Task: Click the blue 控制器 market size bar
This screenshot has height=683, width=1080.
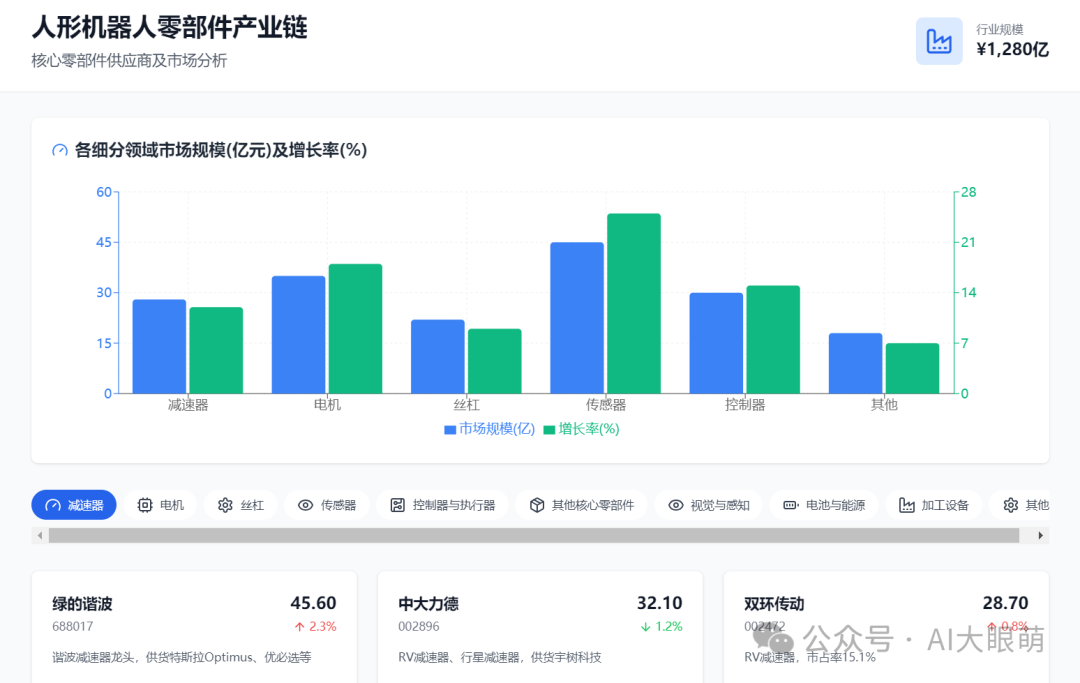Action: [716, 344]
